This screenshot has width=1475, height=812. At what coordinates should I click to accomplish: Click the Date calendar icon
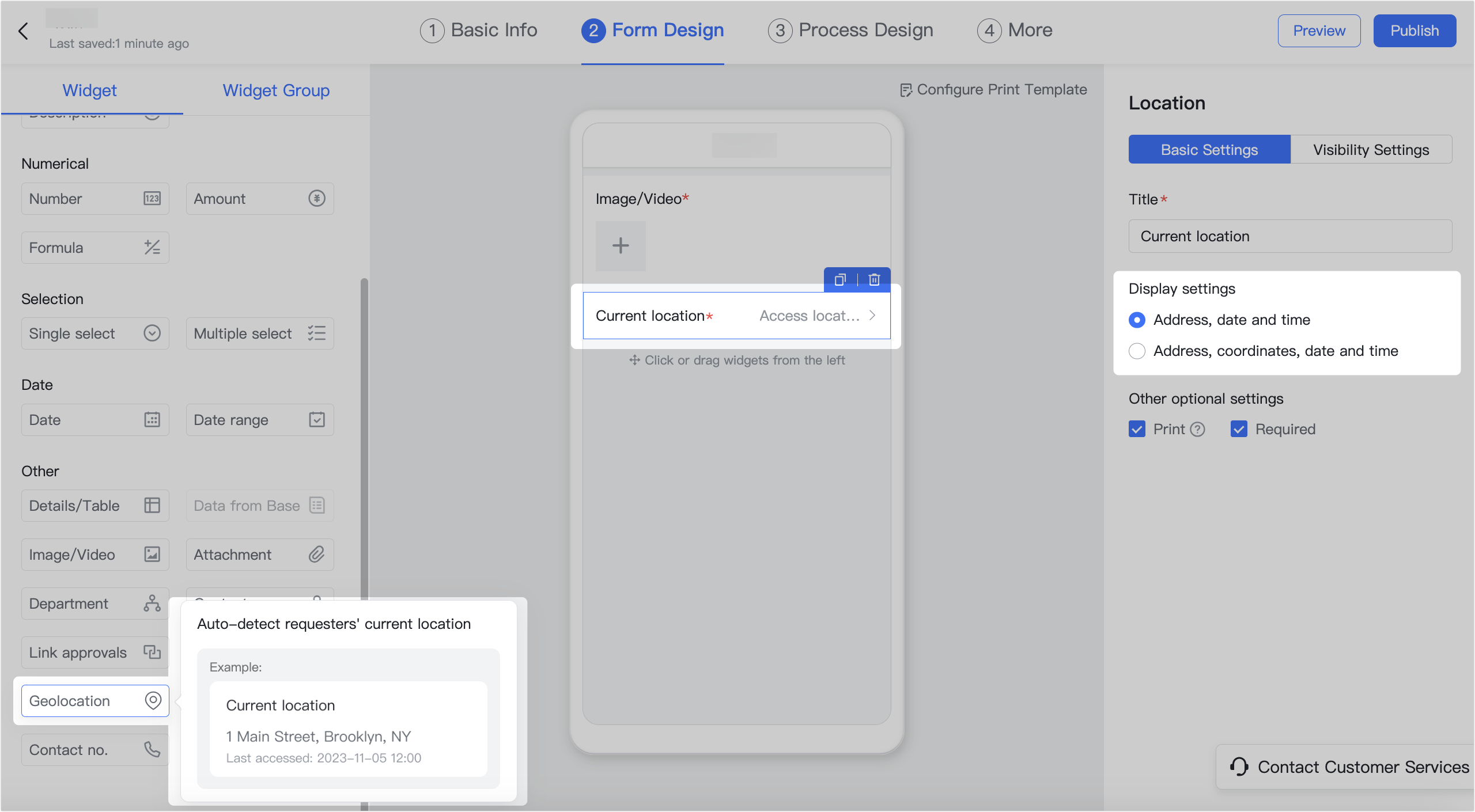click(x=152, y=419)
